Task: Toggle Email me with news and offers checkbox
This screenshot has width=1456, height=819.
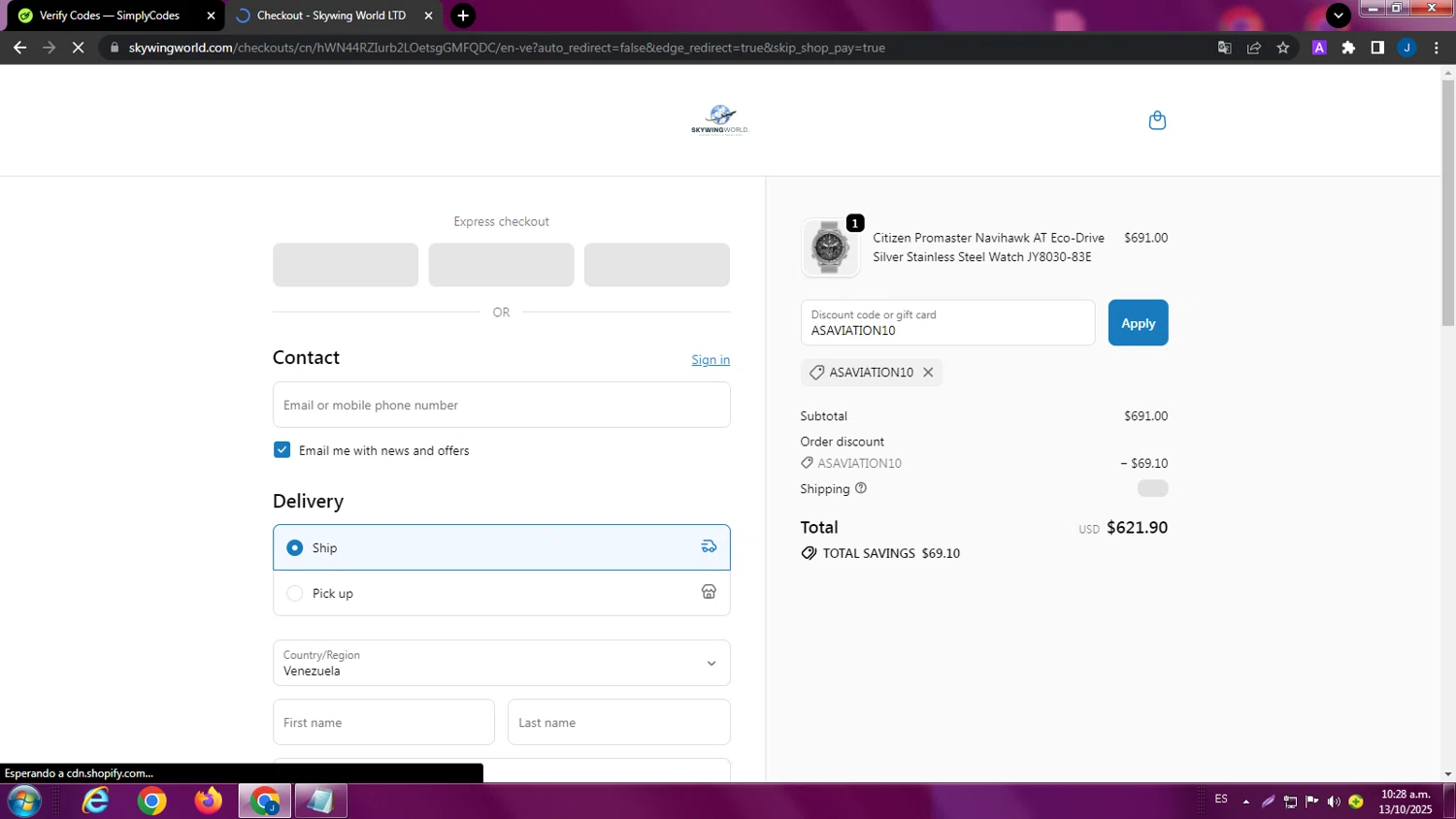Action: tap(281, 450)
